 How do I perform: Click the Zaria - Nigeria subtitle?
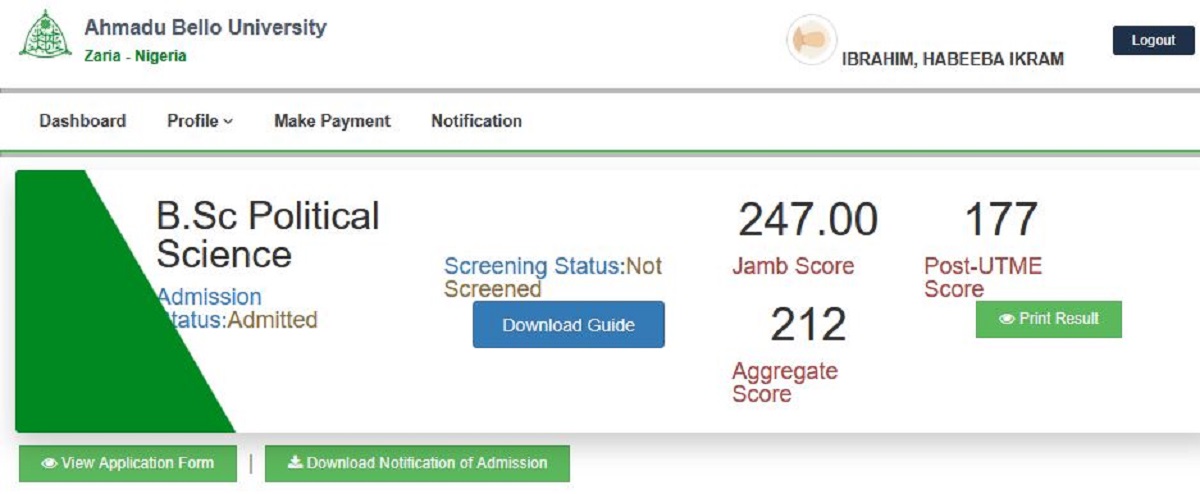[135, 56]
